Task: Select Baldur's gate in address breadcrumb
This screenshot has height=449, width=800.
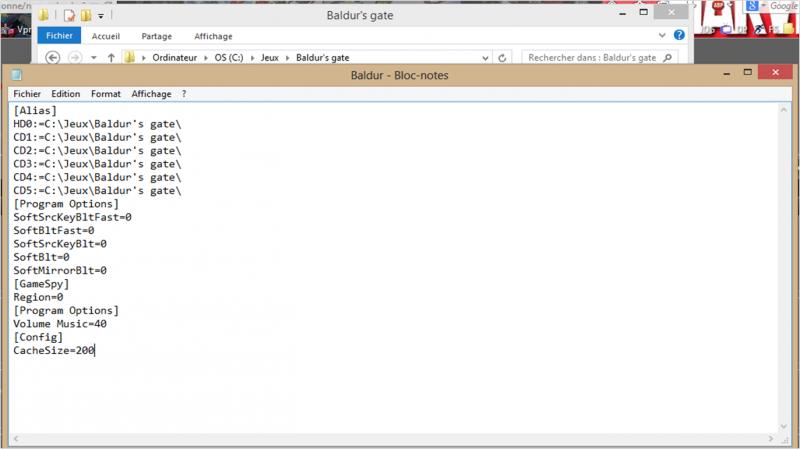Action: click(x=322, y=58)
